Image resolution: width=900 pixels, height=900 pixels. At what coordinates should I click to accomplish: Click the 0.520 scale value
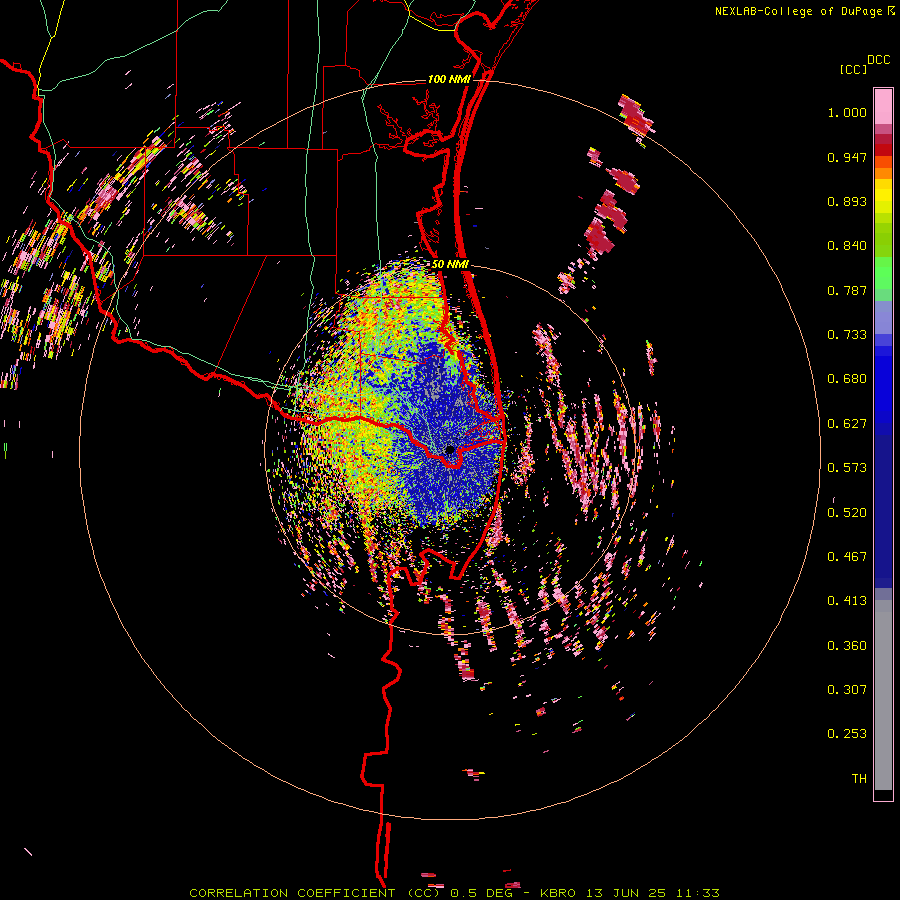(x=847, y=513)
